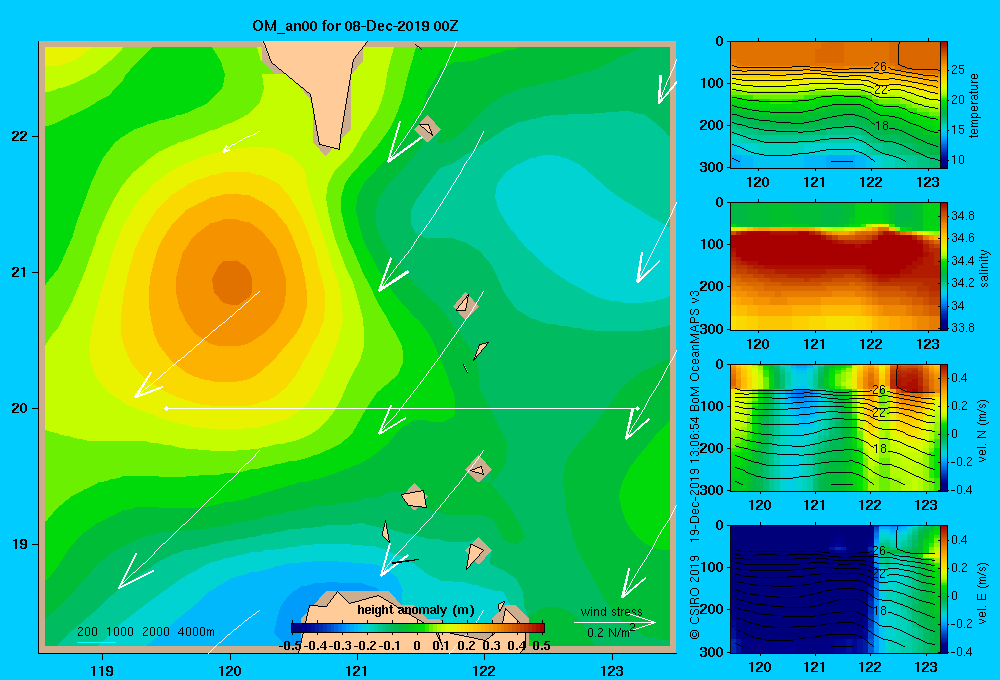Click the '0.5' tick on height anomaly bar
The image size is (1000, 680).
[x=541, y=646]
